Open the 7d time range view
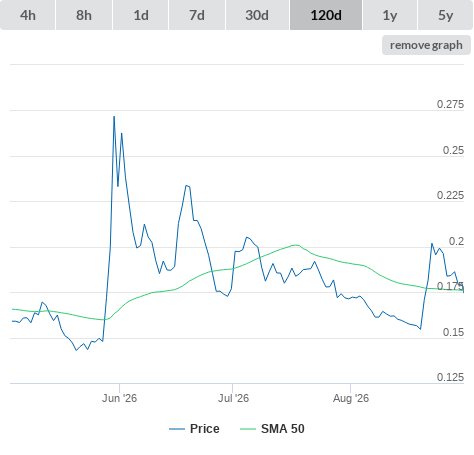Screen dimensions: 474x455 pos(197,15)
